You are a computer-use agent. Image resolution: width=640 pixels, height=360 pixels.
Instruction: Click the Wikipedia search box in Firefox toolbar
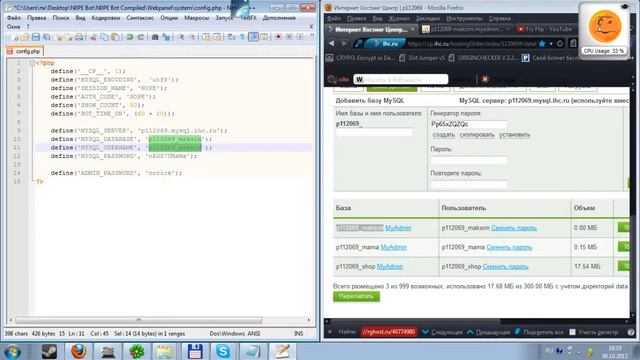coord(401,79)
